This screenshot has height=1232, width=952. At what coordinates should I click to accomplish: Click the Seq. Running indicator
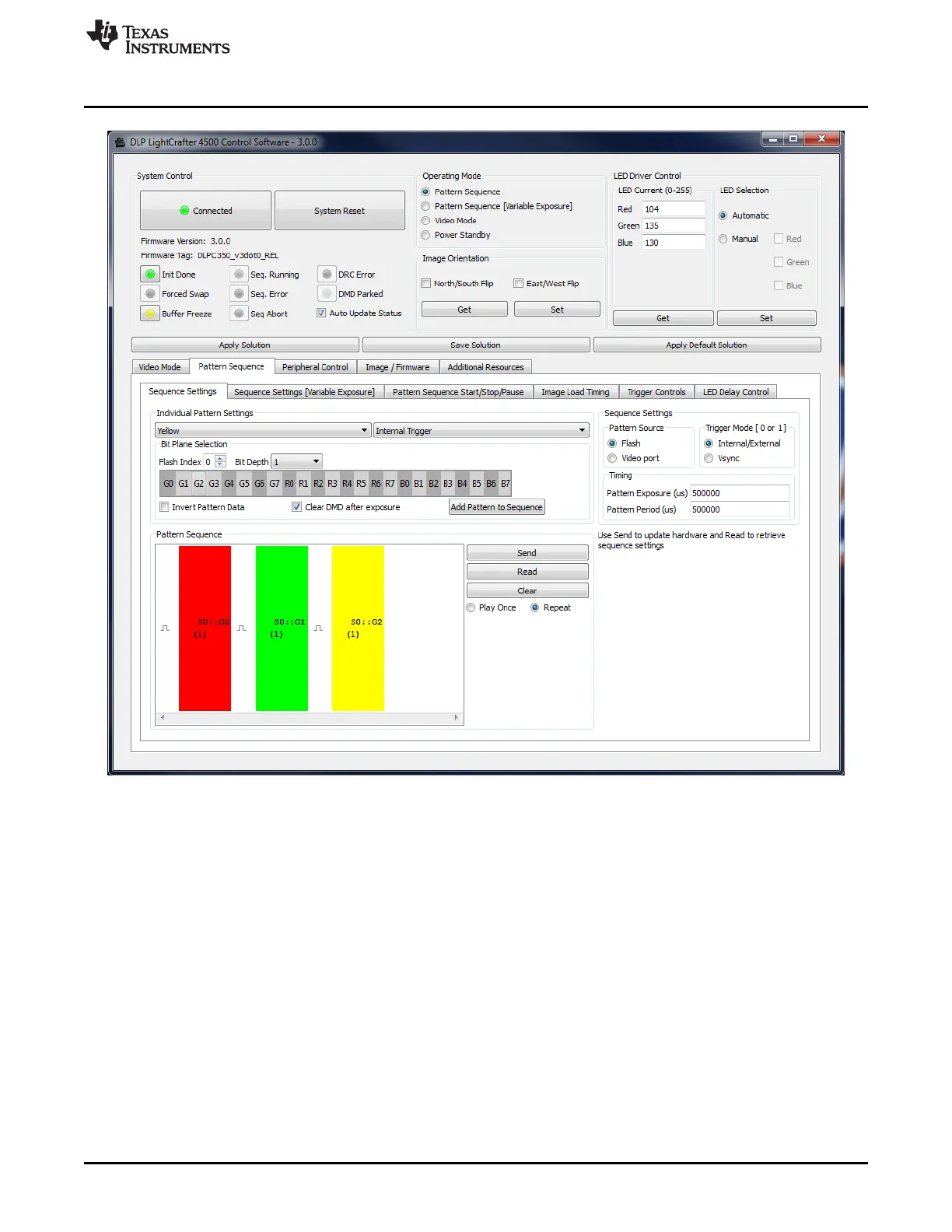click(239, 275)
